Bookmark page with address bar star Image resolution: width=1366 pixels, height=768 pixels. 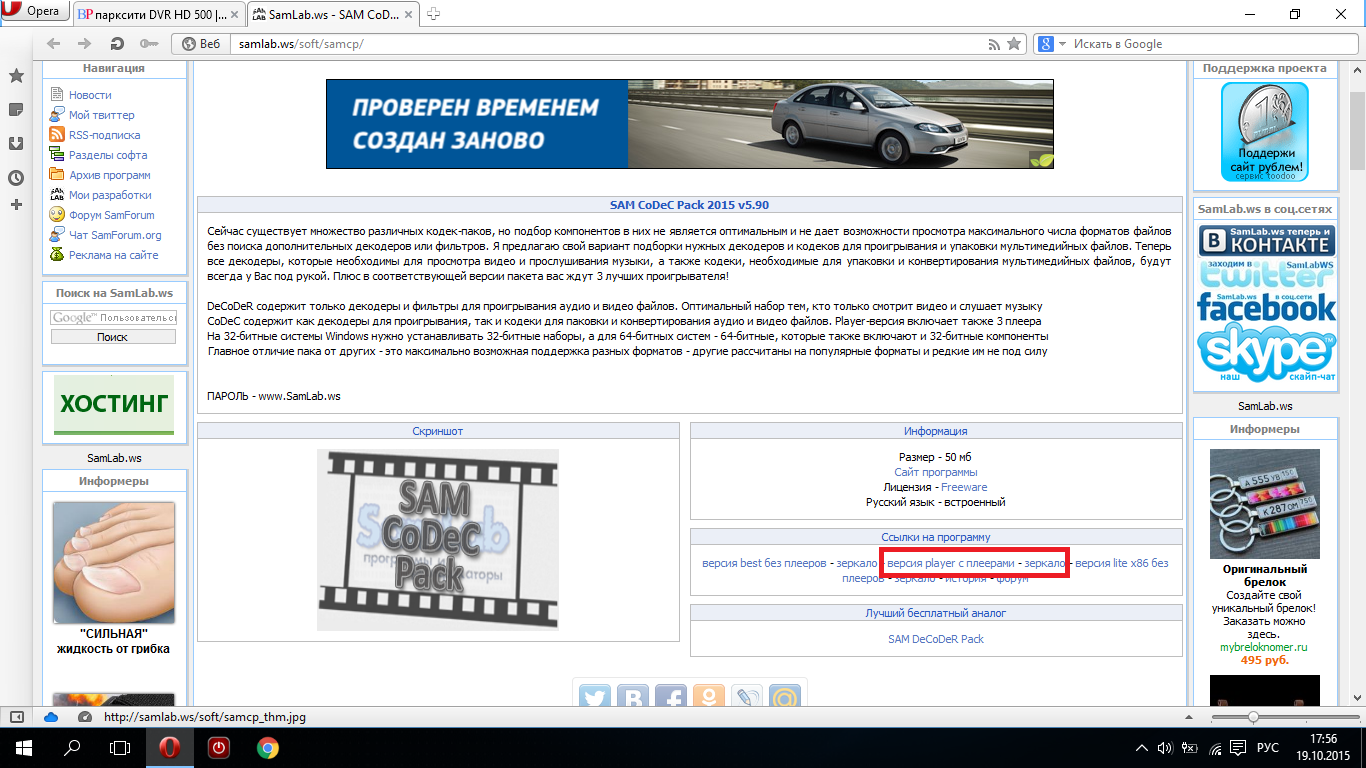(1014, 44)
